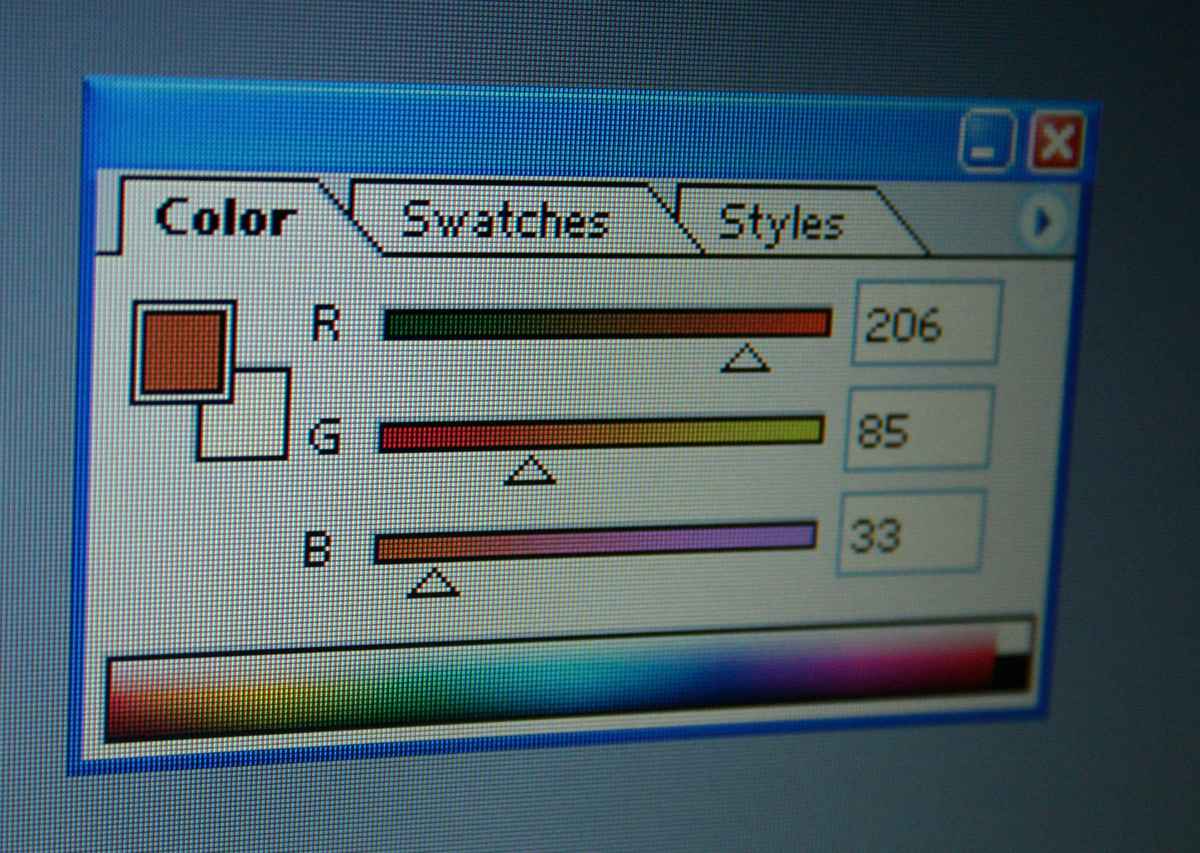Image resolution: width=1200 pixels, height=853 pixels.
Task: Switch to the Color tab
Action: [226, 216]
